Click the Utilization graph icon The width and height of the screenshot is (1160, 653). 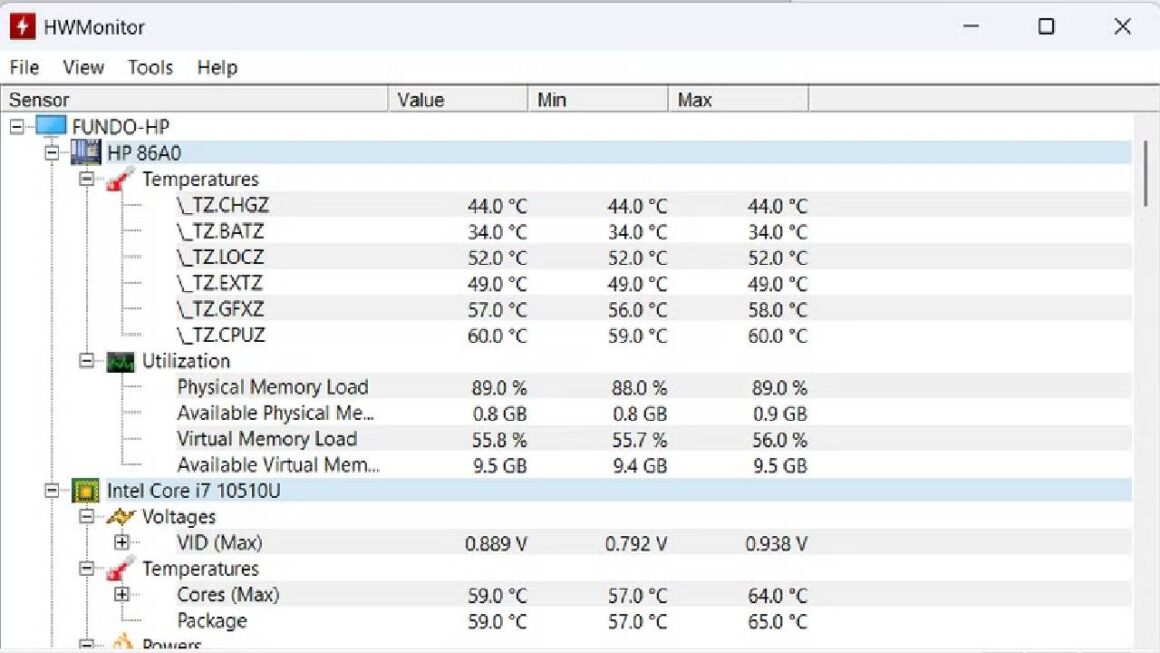coord(121,362)
